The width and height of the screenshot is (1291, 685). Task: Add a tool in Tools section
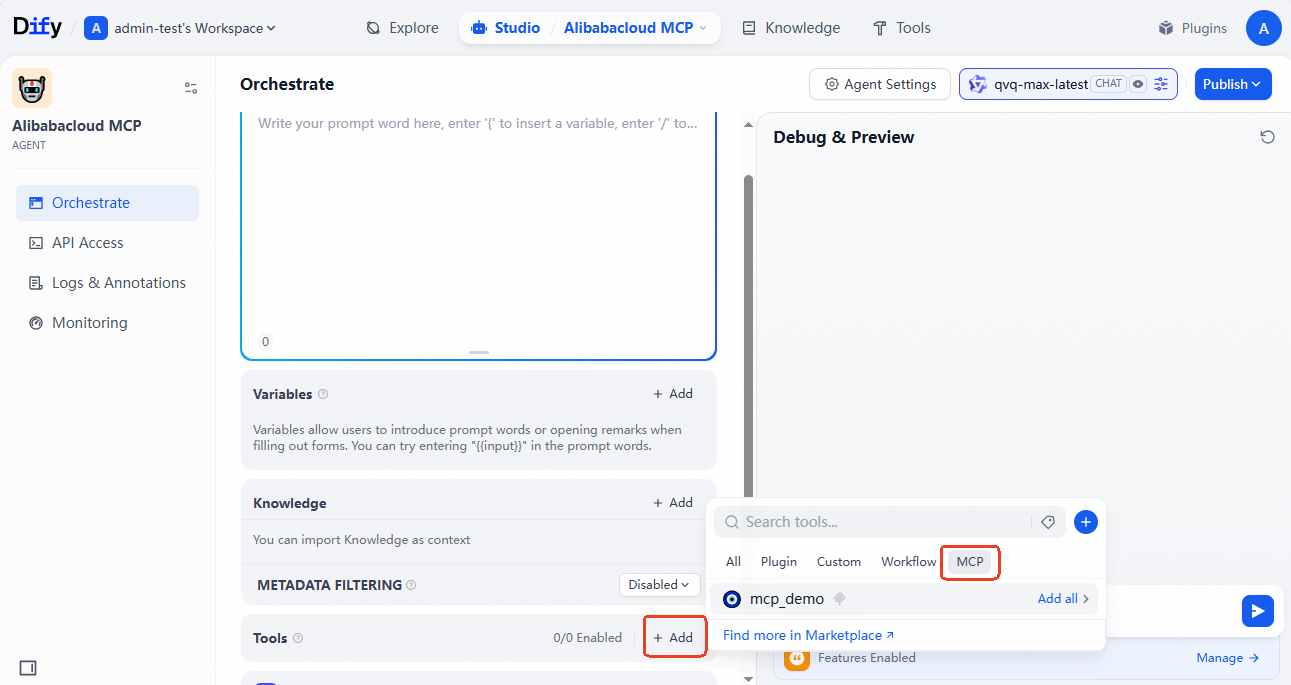[x=673, y=638]
